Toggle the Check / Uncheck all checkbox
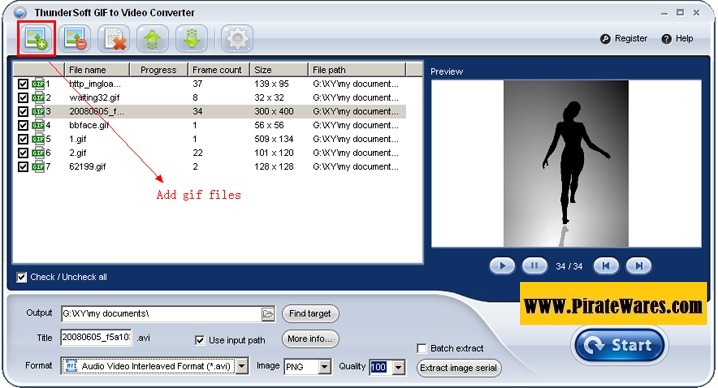 click(22, 277)
